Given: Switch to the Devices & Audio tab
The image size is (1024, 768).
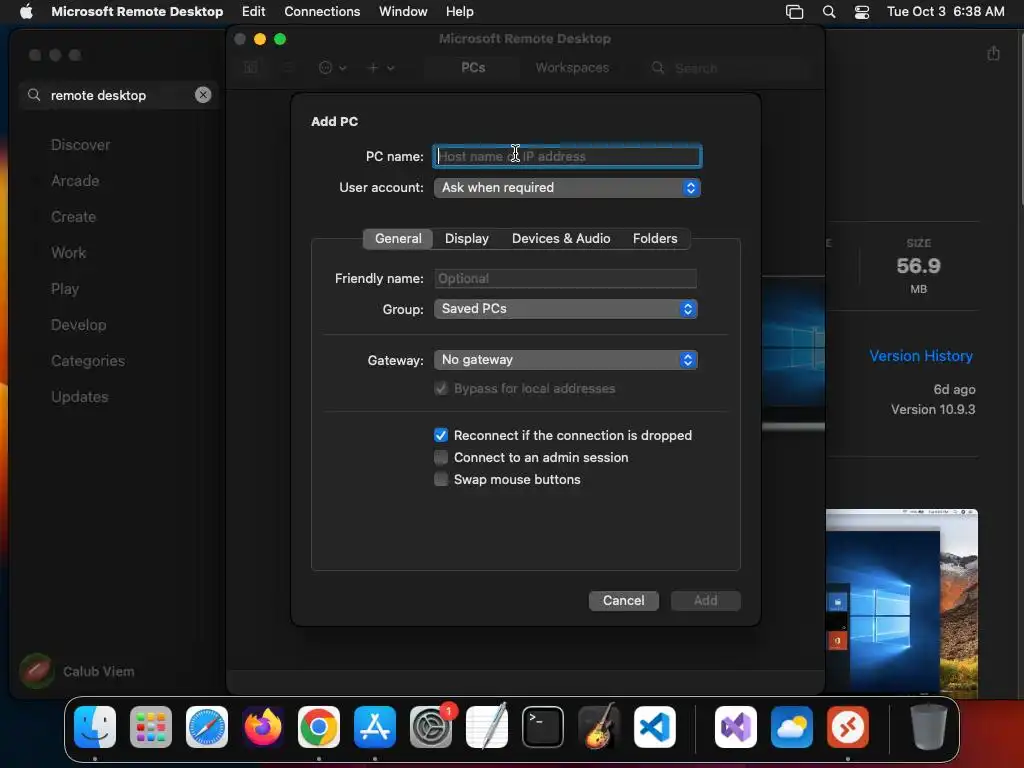Looking at the screenshot, I should pos(561,238).
